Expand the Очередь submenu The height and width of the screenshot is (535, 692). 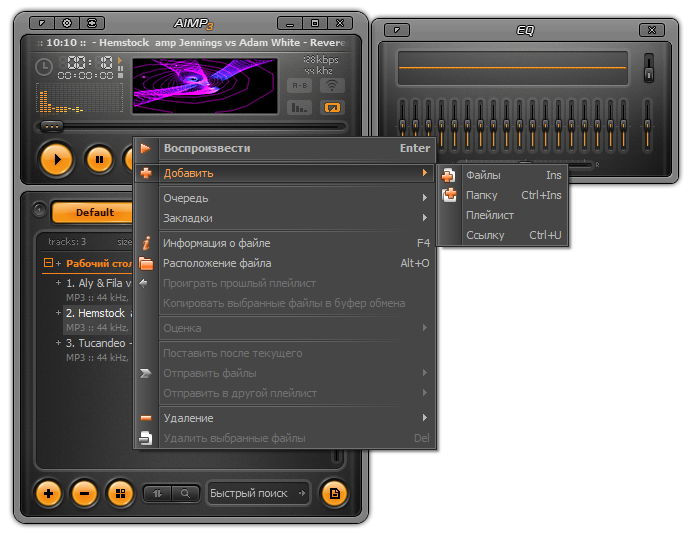(285, 198)
